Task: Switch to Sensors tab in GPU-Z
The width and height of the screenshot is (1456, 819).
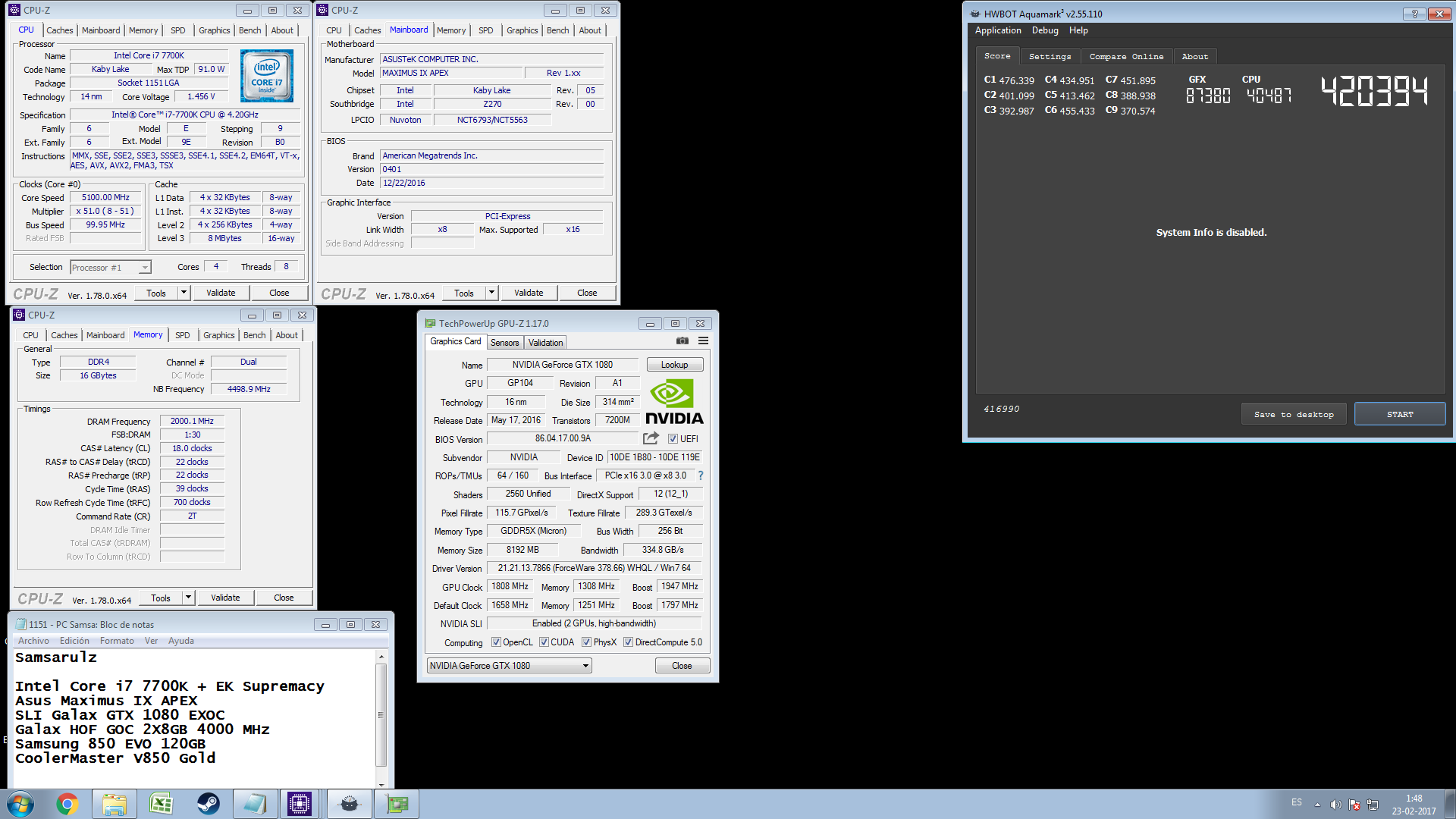Action: [x=505, y=343]
